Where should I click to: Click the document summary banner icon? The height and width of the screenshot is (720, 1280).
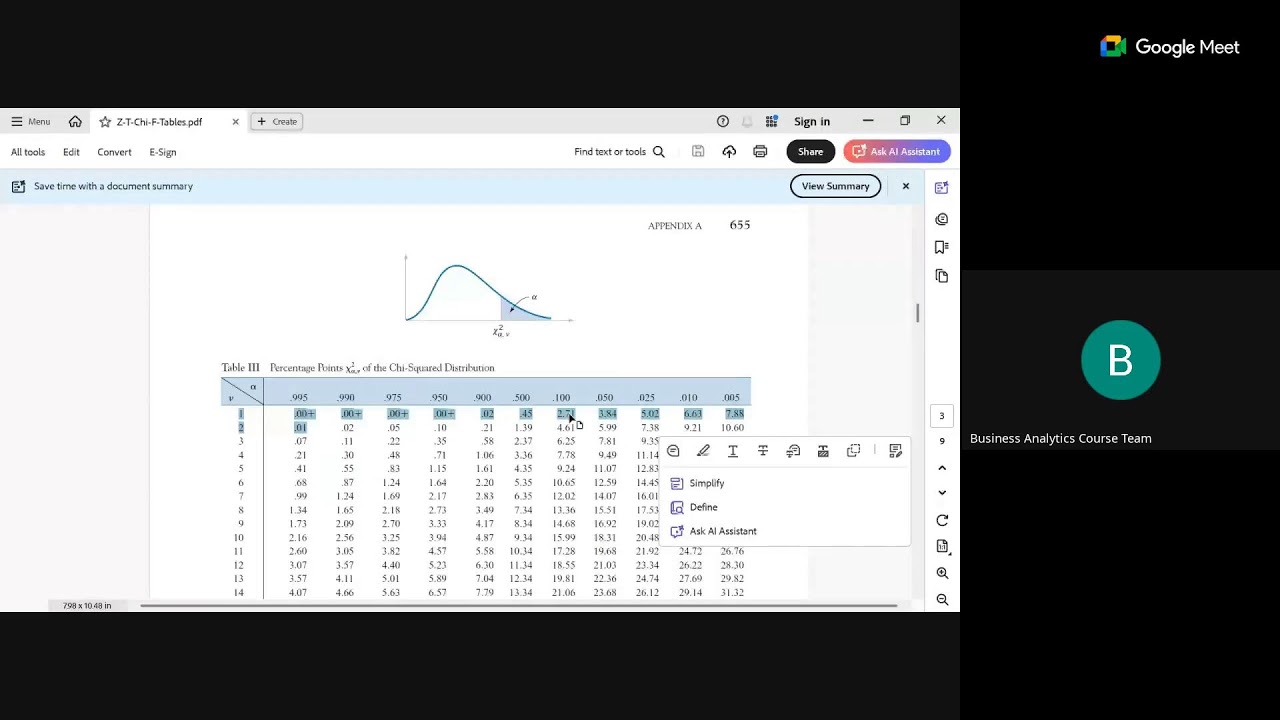pos(18,186)
